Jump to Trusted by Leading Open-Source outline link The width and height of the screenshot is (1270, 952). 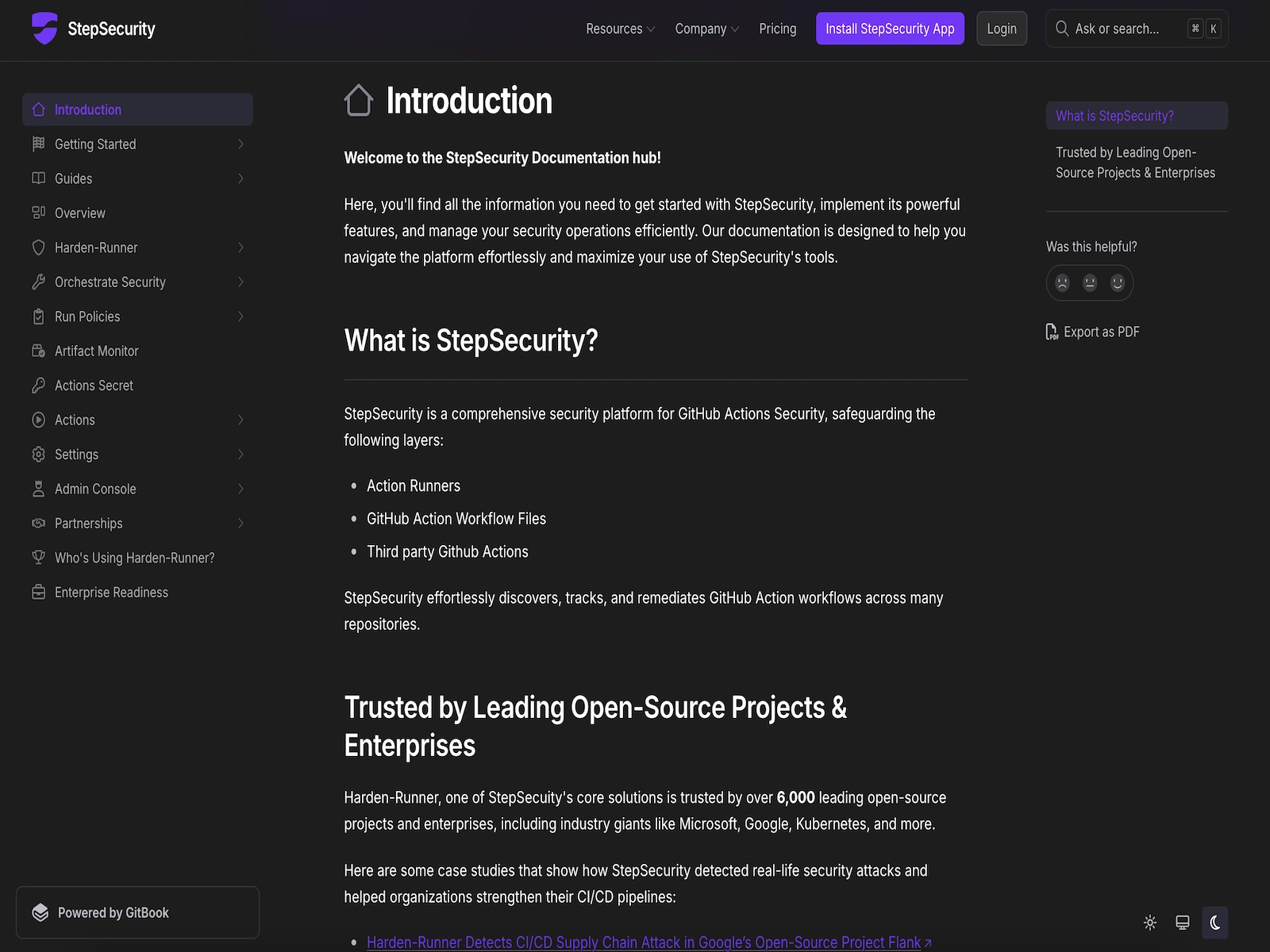(1137, 163)
